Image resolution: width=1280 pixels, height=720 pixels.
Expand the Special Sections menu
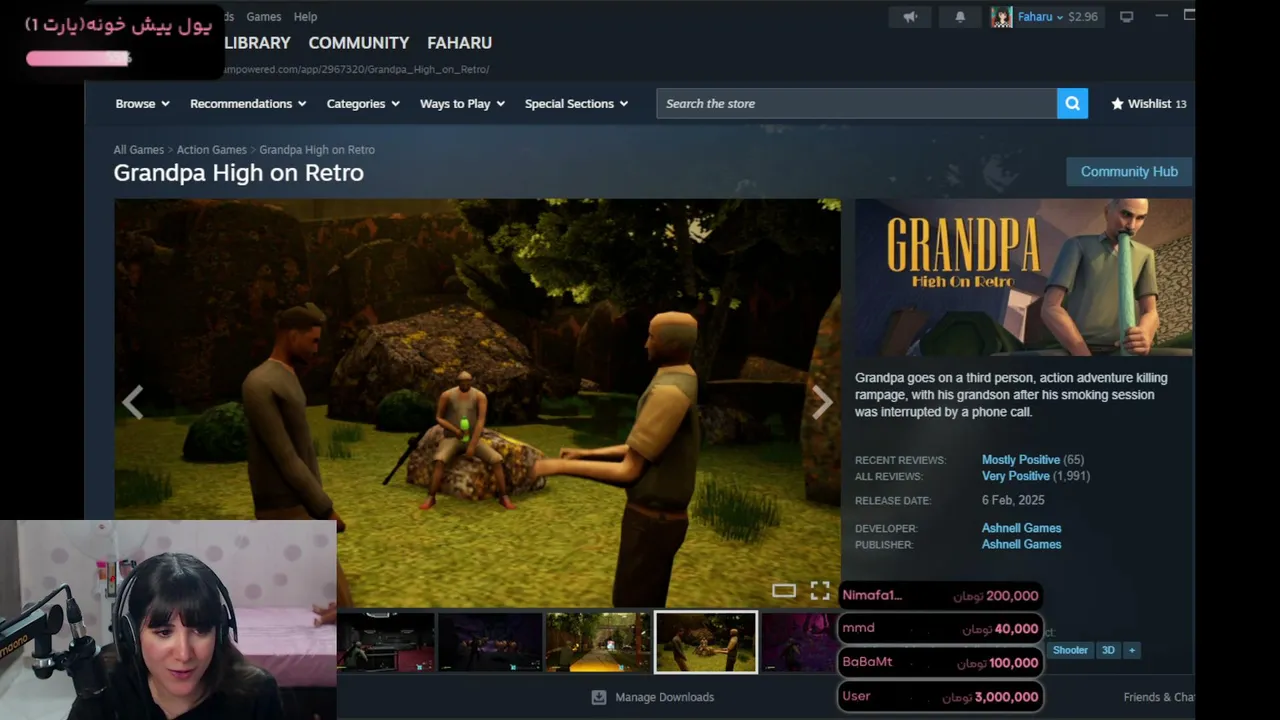tap(576, 103)
